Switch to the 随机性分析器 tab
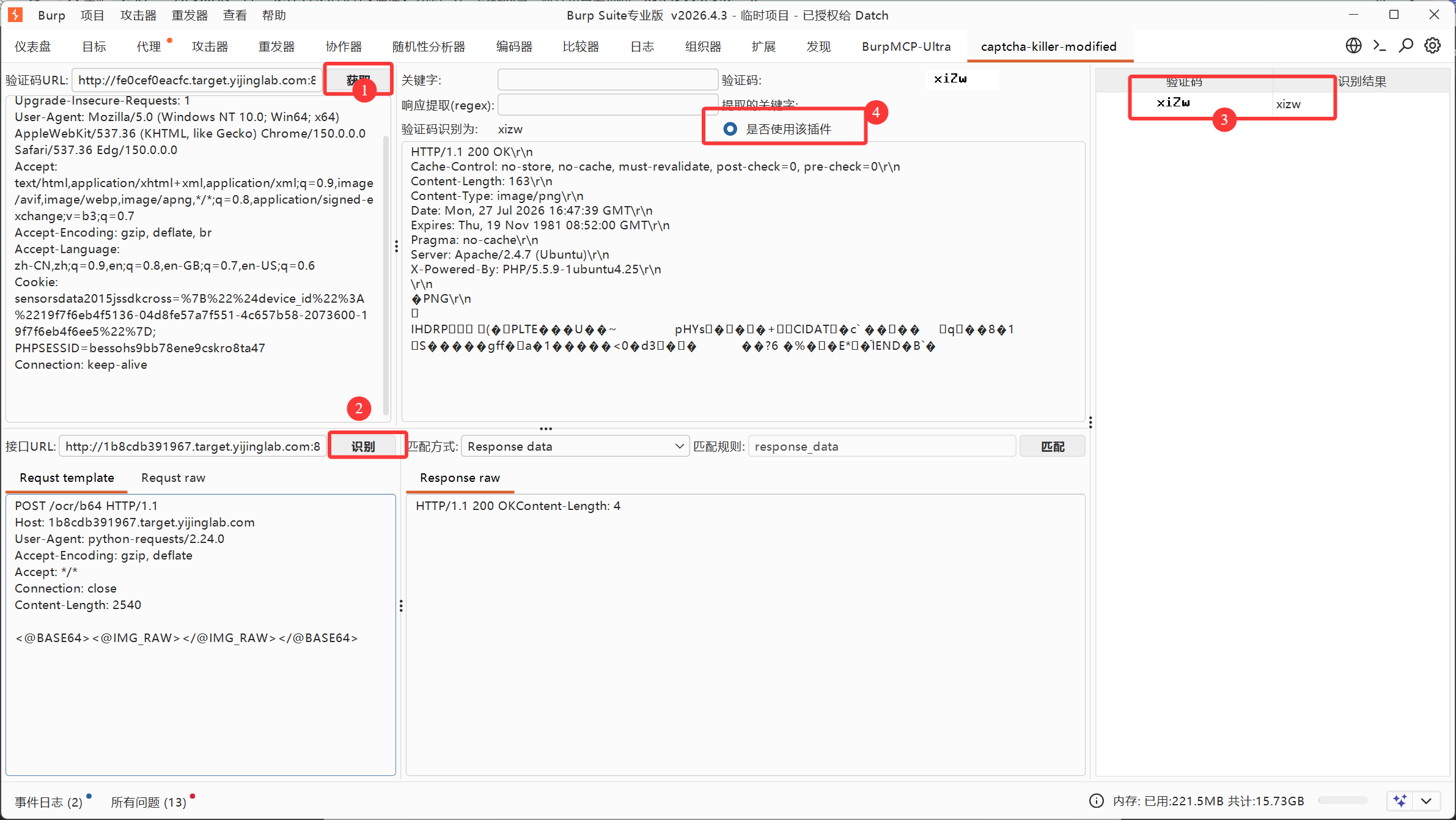The width and height of the screenshot is (1456, 820). coord(428,46)
